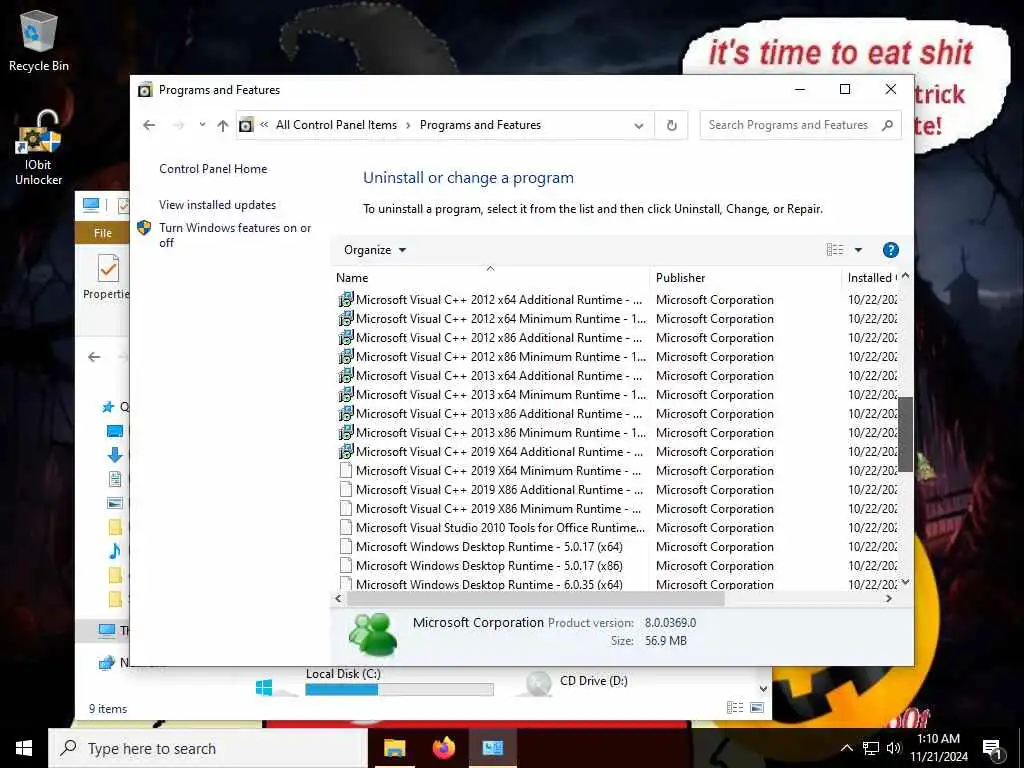Click the Properties icon in the File Explorer ribbon

point(108,268)
